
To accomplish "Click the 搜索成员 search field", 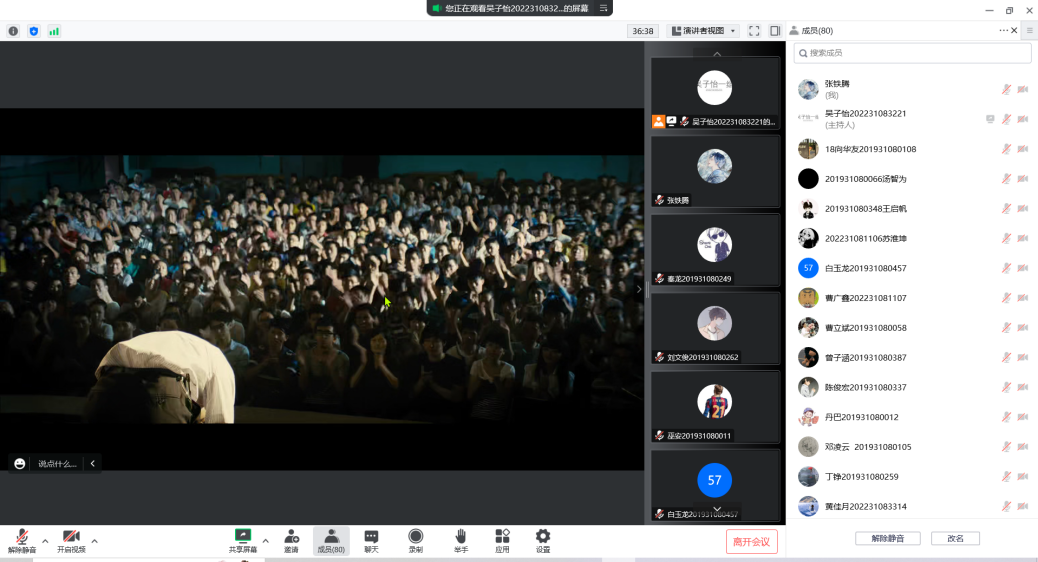I will coord(911,53).
